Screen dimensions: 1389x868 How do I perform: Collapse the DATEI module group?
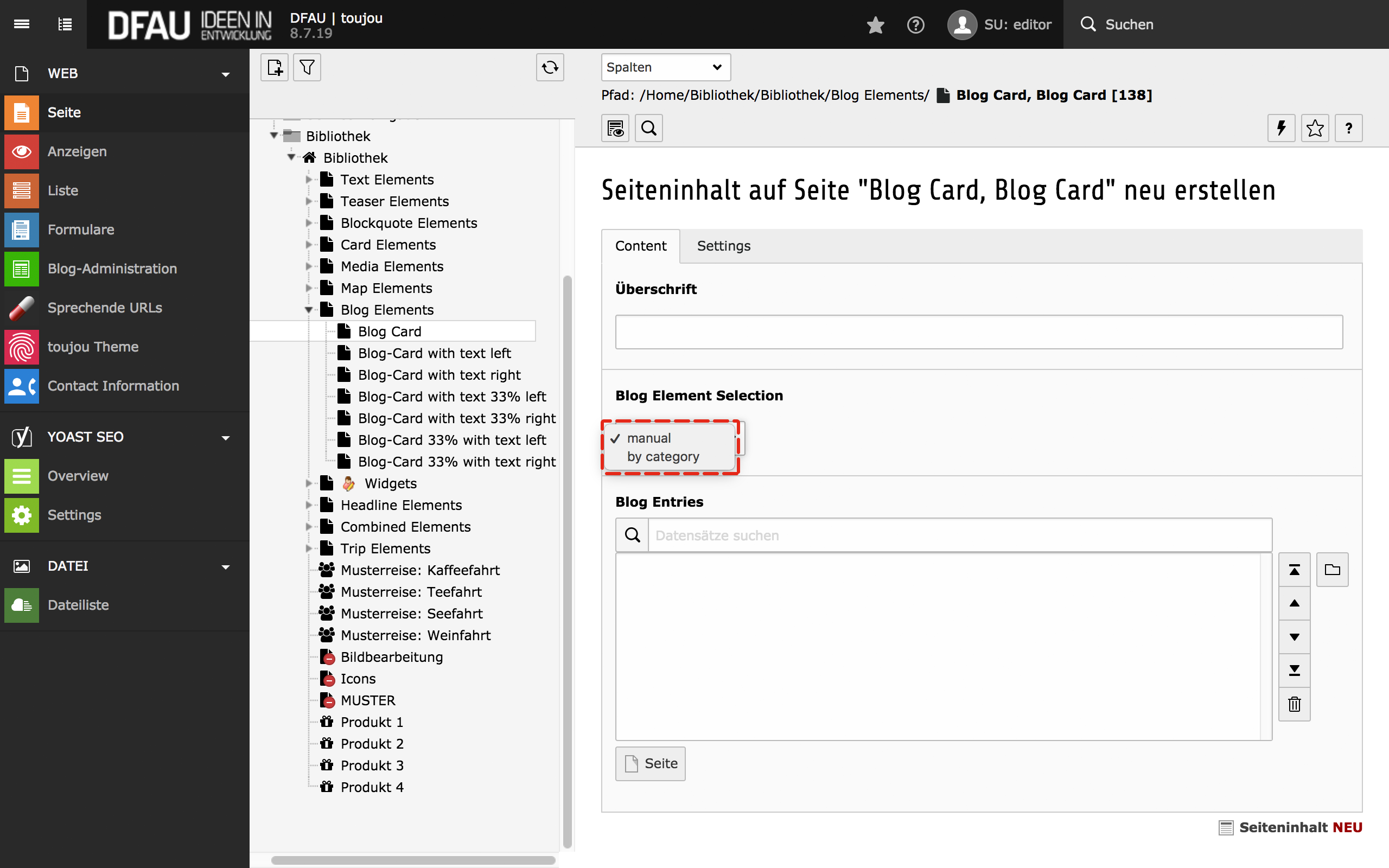226,567
